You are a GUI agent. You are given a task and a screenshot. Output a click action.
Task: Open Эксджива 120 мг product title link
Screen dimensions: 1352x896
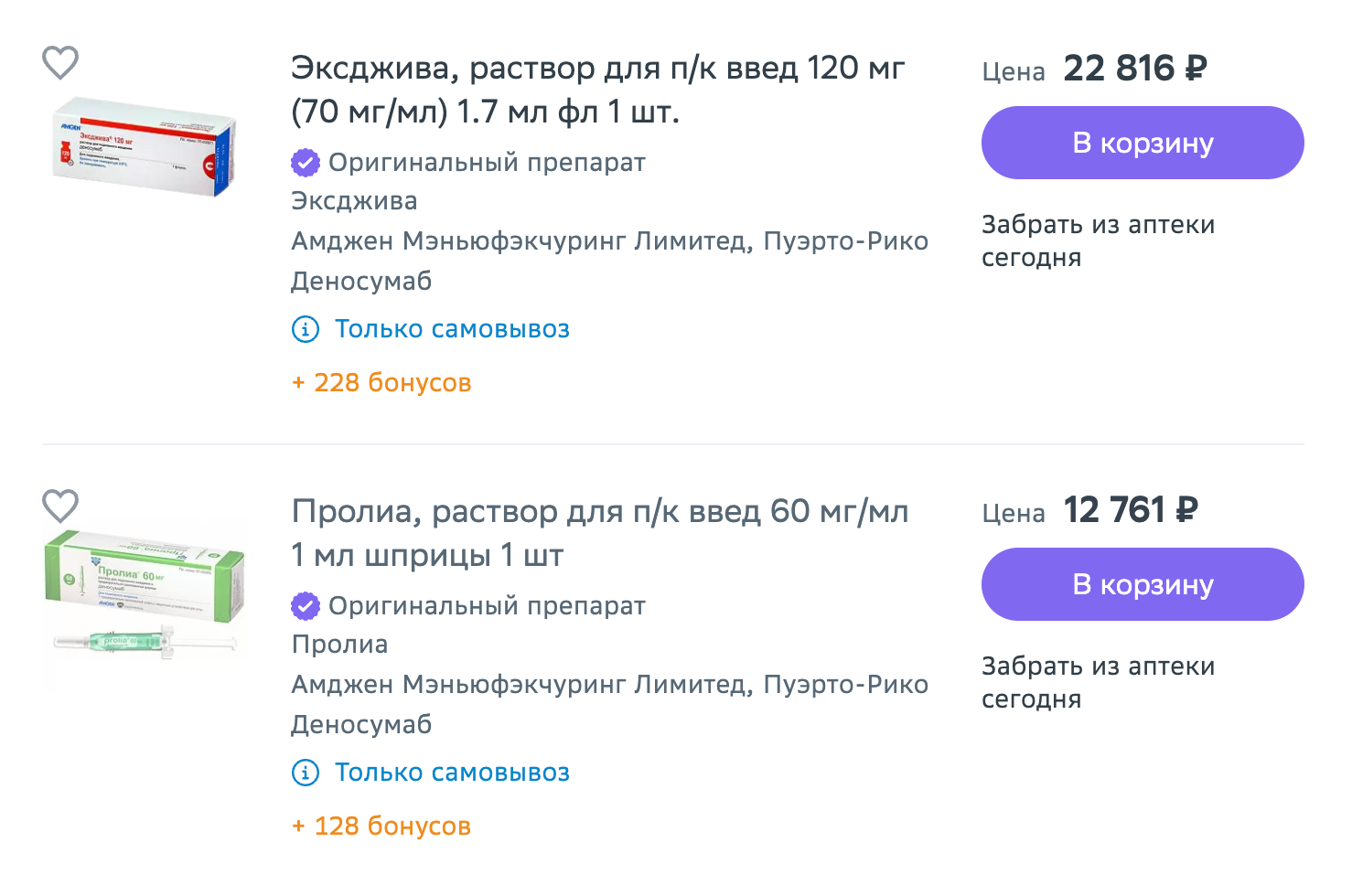(597, 90)
